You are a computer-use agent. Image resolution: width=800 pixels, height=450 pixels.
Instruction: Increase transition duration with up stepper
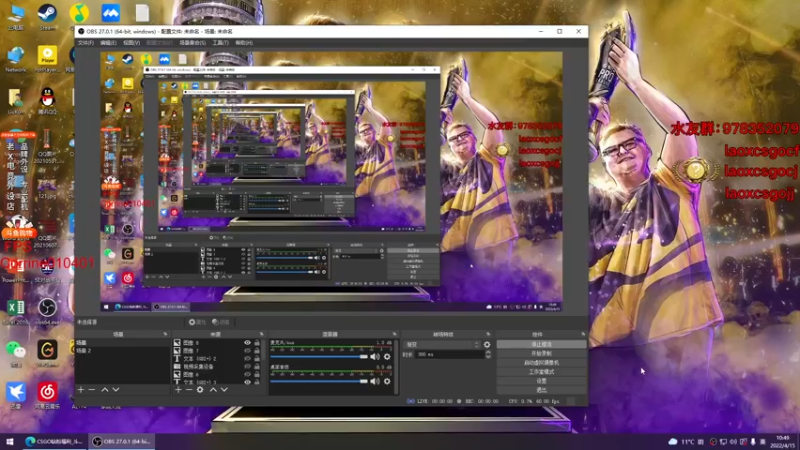pos(488,352)
